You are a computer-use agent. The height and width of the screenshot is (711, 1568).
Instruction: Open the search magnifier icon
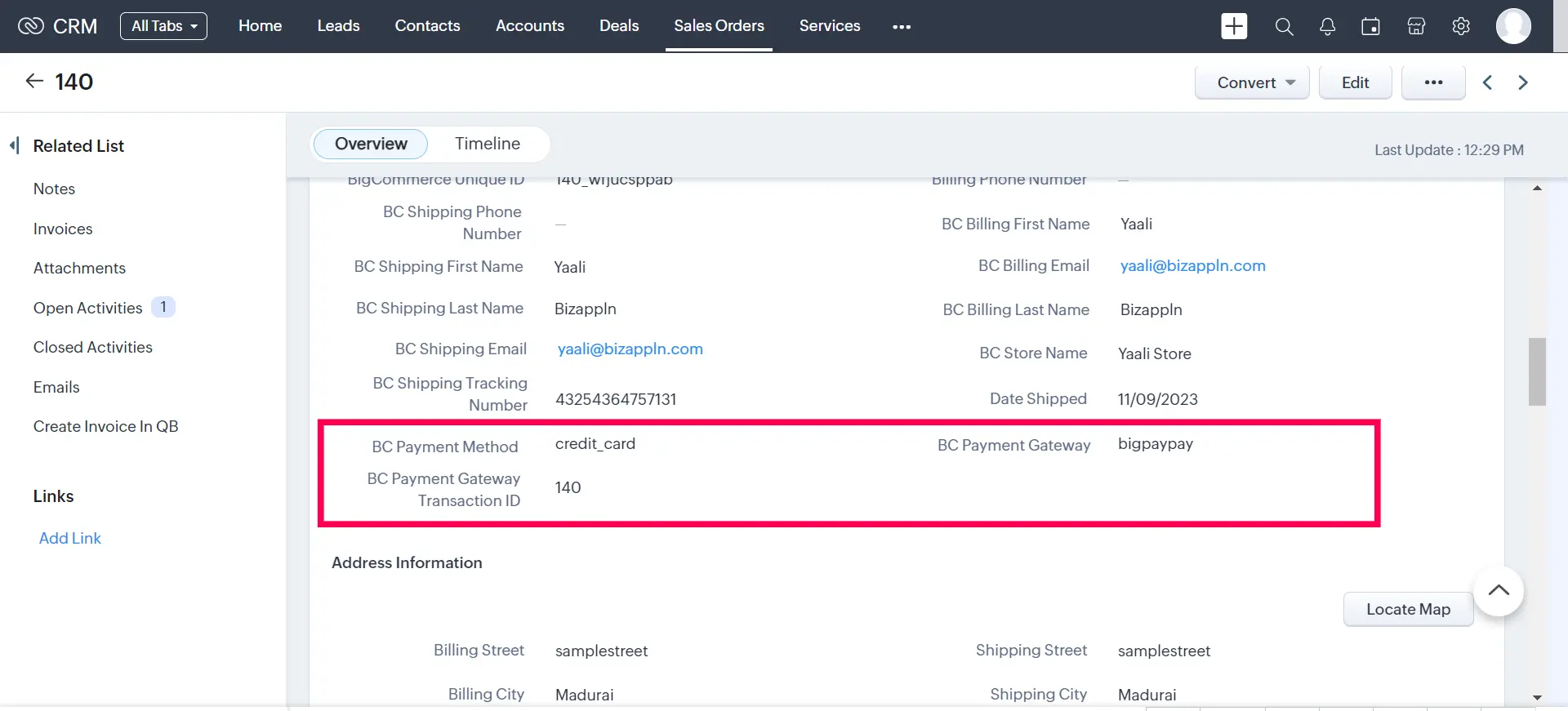tap(1284, 27)
